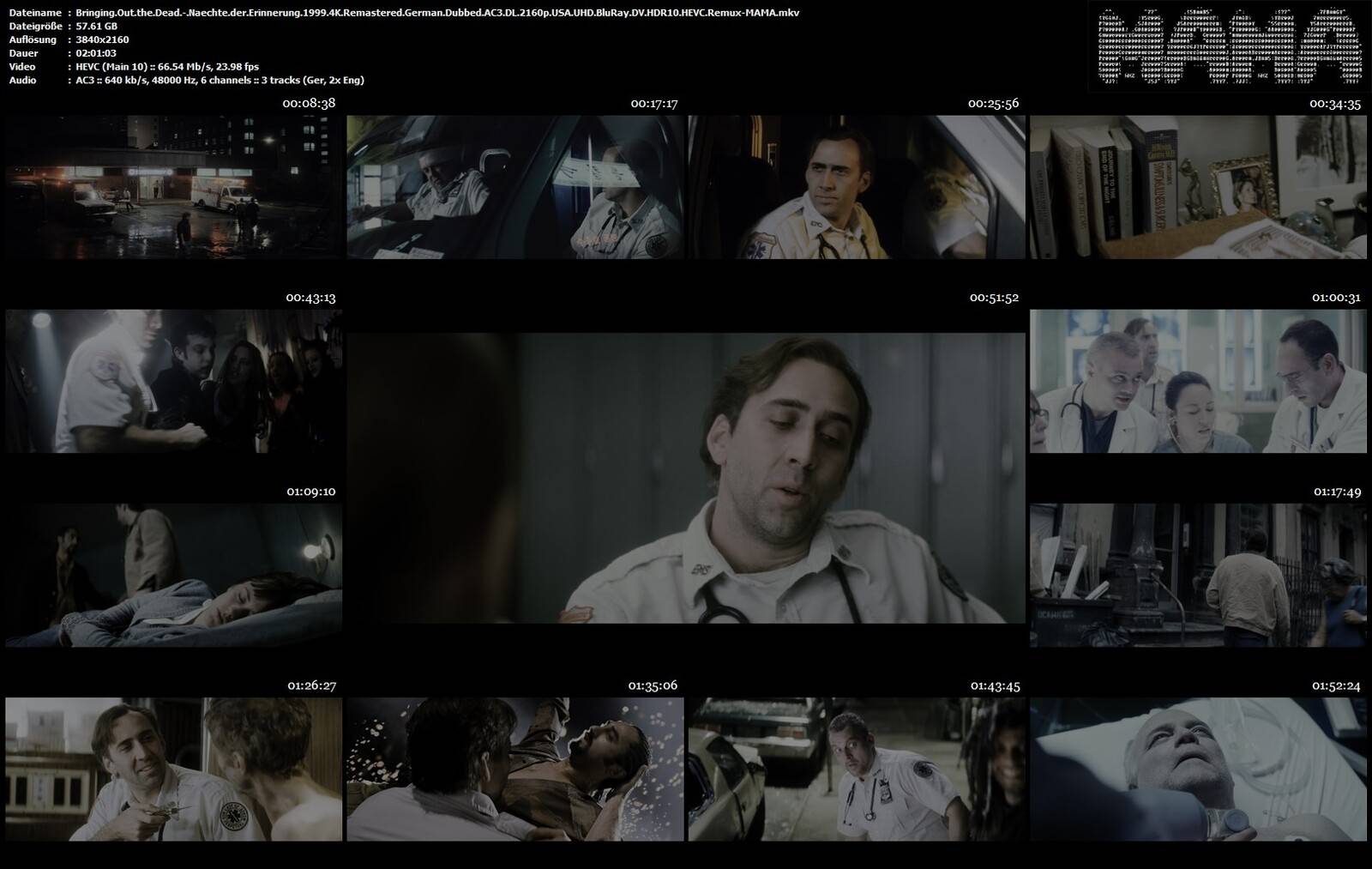This screenshot has height=869, width=1372.
Task: Click the thumbnail timestamped 00:25:56
Action: click(x=857, y=187)
